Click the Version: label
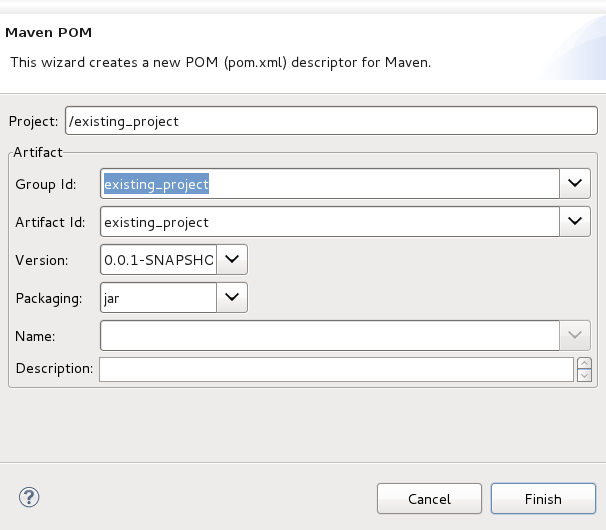The height and width of the screenshot is (530, 606). click(42, 260)
